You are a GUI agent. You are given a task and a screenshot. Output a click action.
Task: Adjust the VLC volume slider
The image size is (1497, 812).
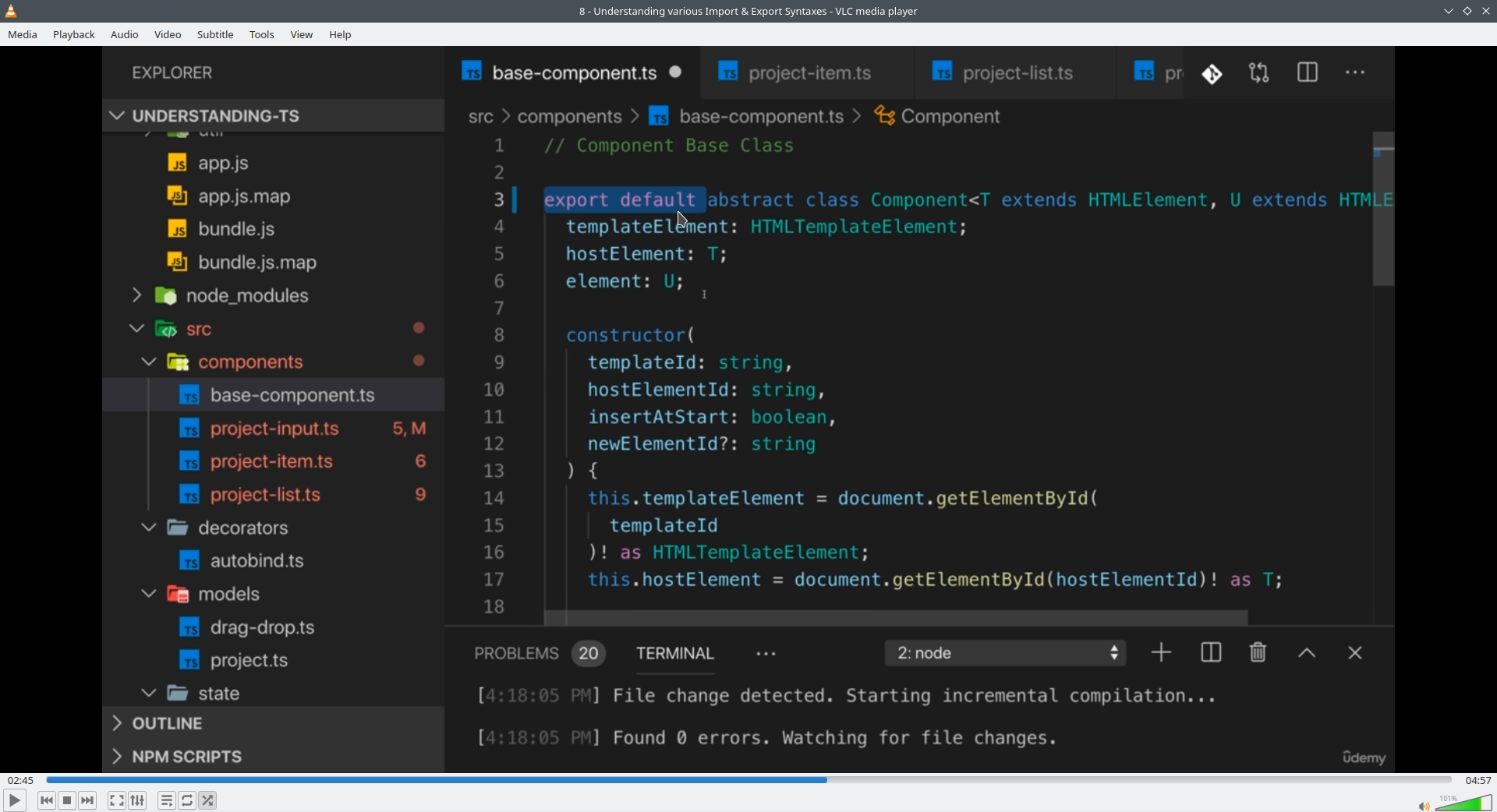tap(1464, 803)
